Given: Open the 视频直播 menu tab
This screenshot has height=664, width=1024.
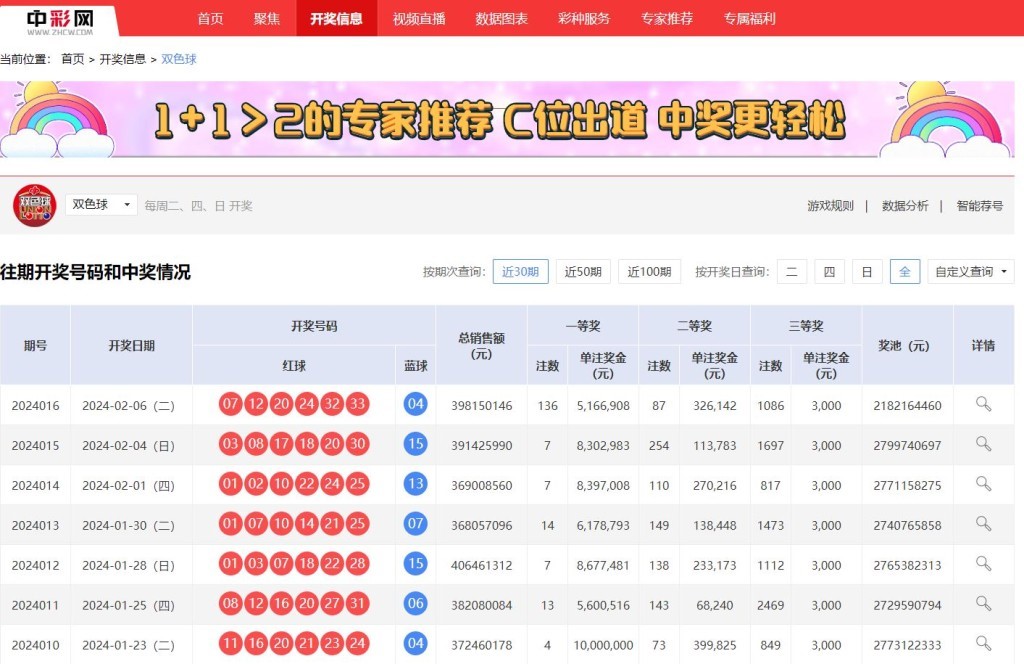Looking at the screenshot, I should [x=419, y=19].
